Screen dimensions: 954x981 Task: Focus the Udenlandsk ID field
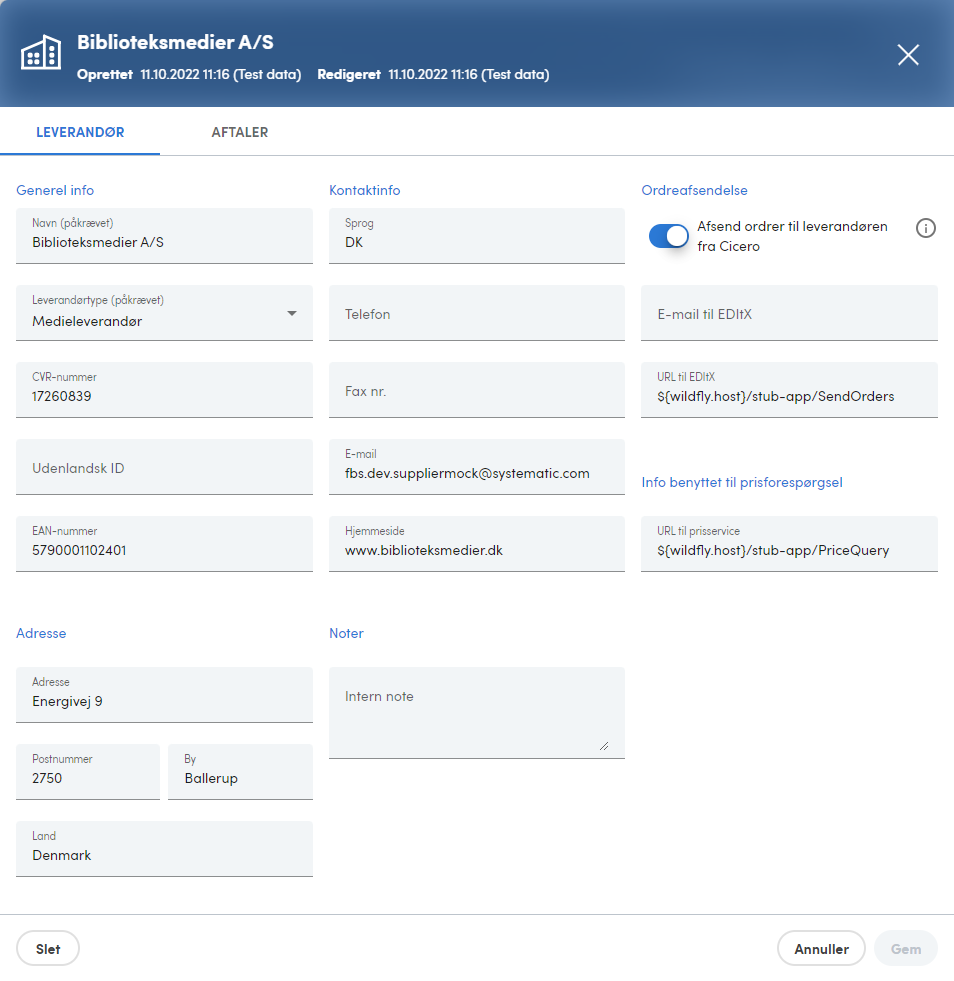point(164,467)
